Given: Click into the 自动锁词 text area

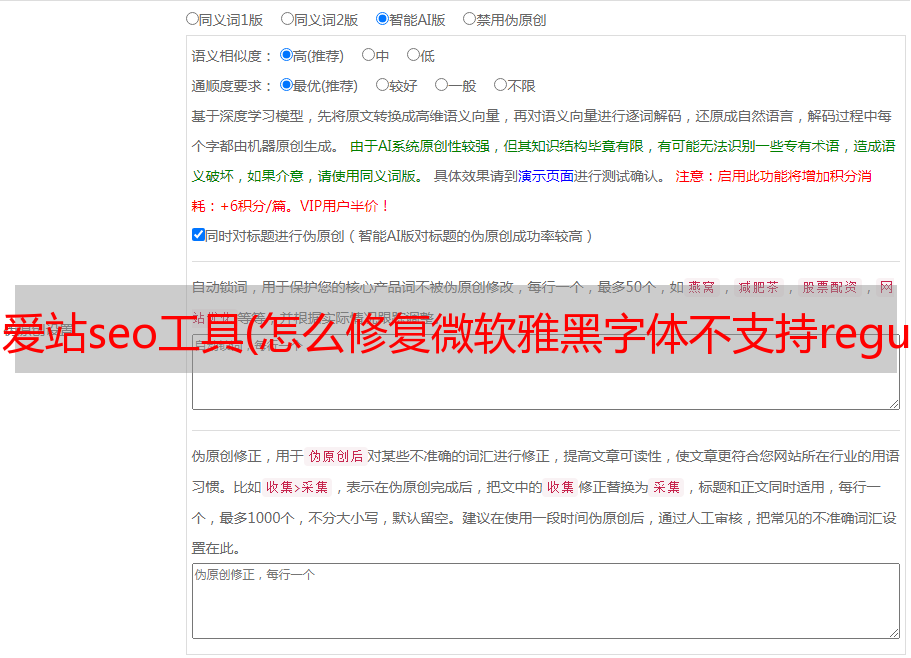Looking at the screenshot, I should [x=546, y=372].
